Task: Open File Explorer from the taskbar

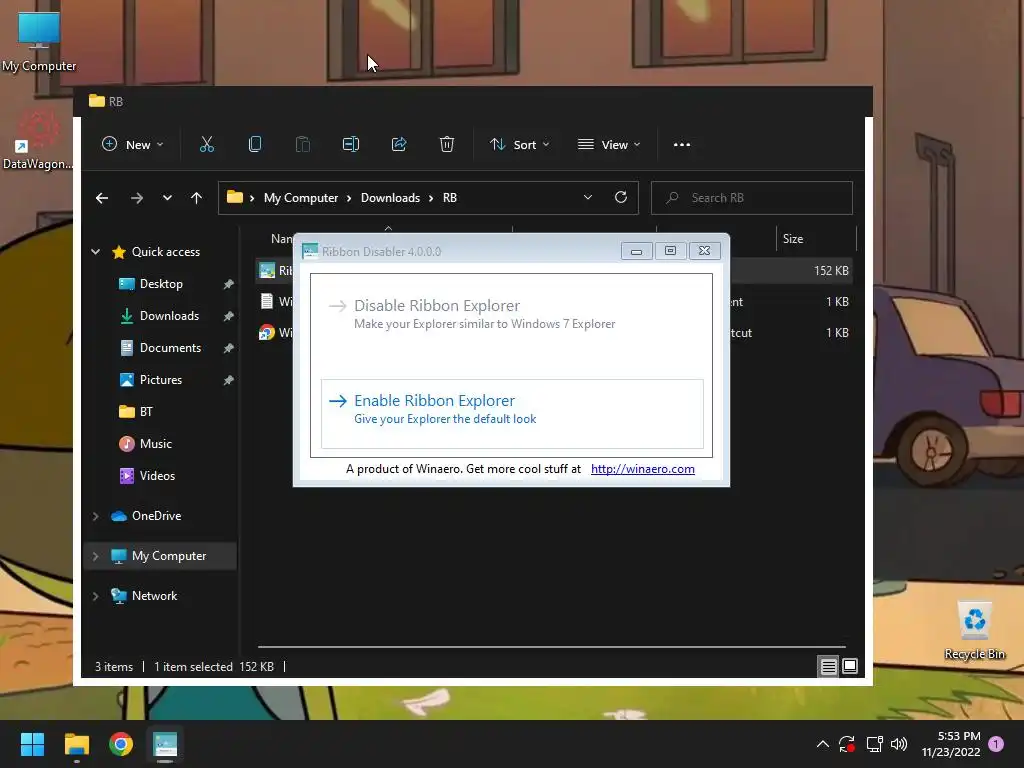Action: [x=76, y=744]
